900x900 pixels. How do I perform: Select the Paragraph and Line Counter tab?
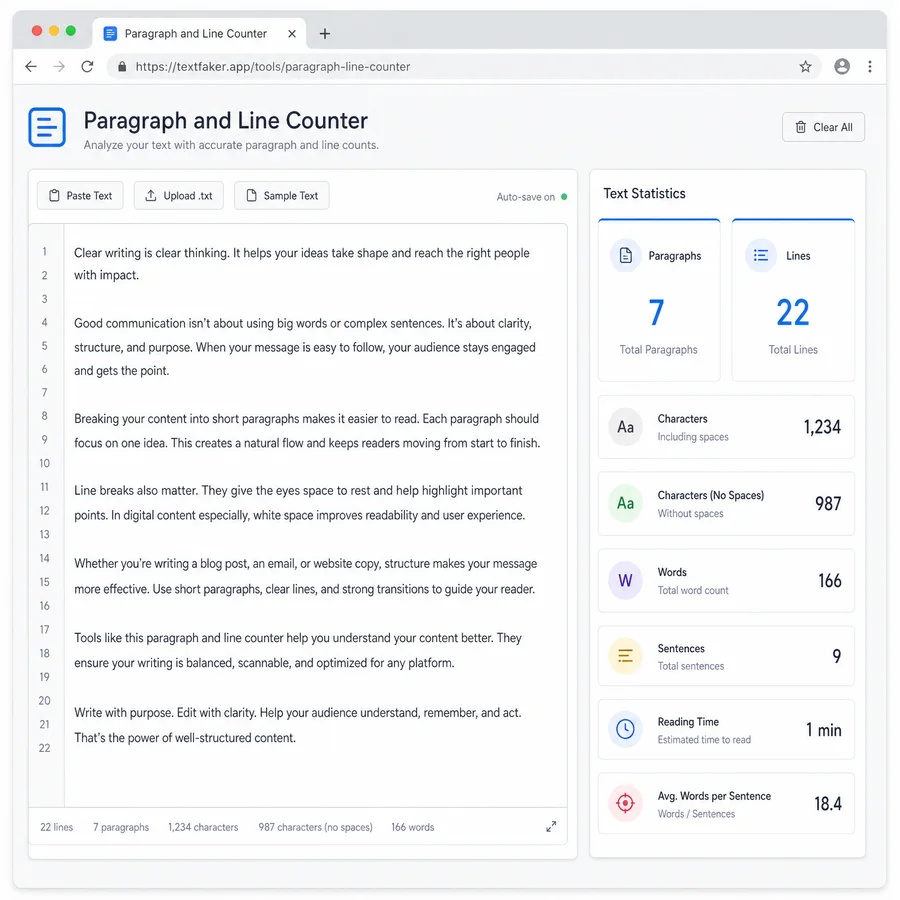[199, 34]
